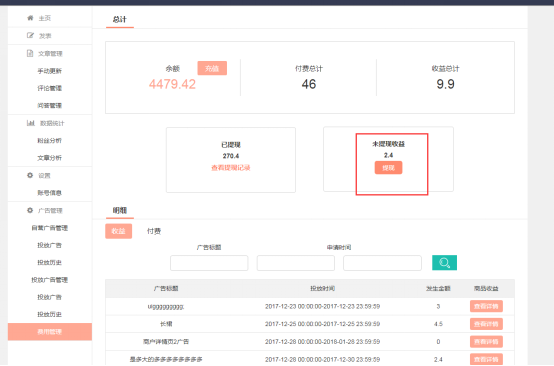Select the 收益 detail tab
Viewport: 554px width, 366px height.
tap(118, 231)
